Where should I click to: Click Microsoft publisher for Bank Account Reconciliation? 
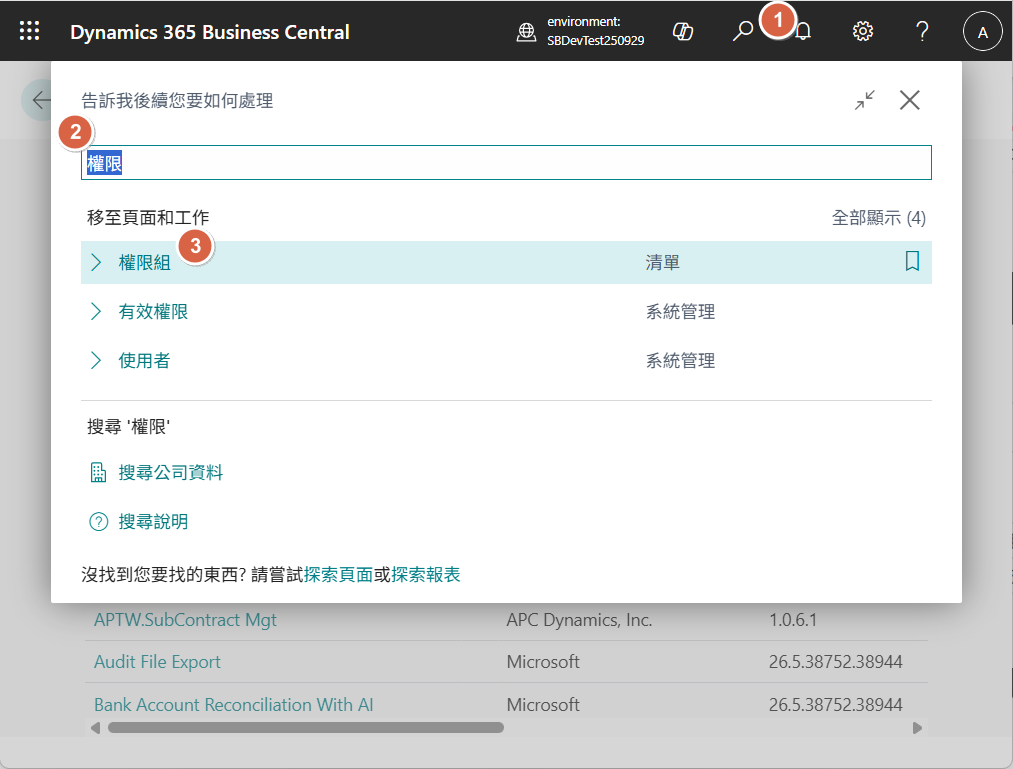pyautogui.click(x=543, y=704)
